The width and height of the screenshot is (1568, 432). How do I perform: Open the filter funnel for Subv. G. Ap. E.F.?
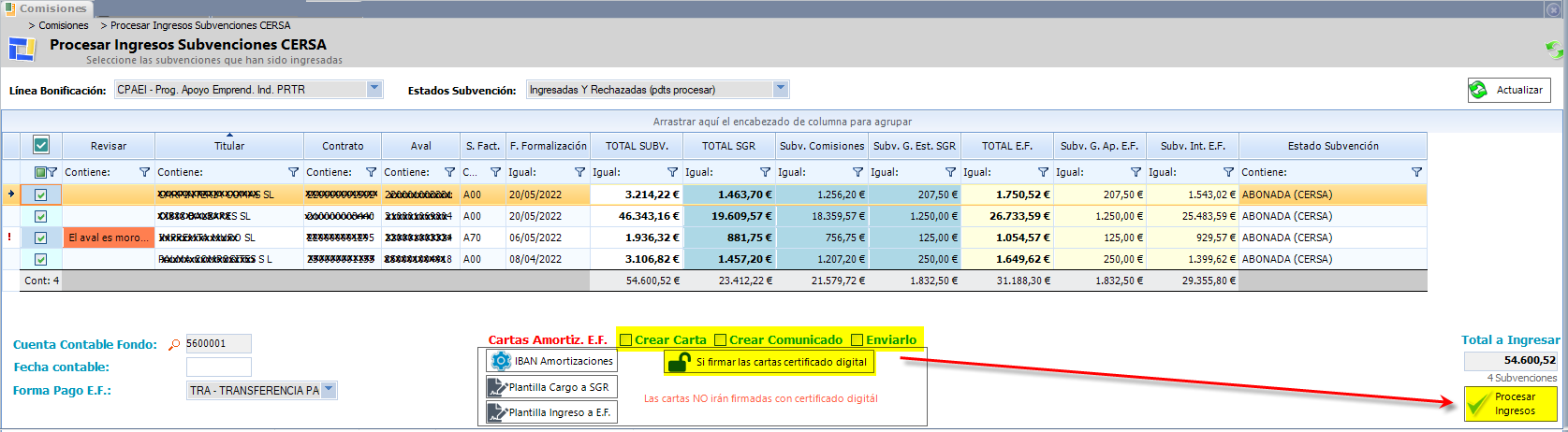pyautogui.click(x=1136, y=172)
